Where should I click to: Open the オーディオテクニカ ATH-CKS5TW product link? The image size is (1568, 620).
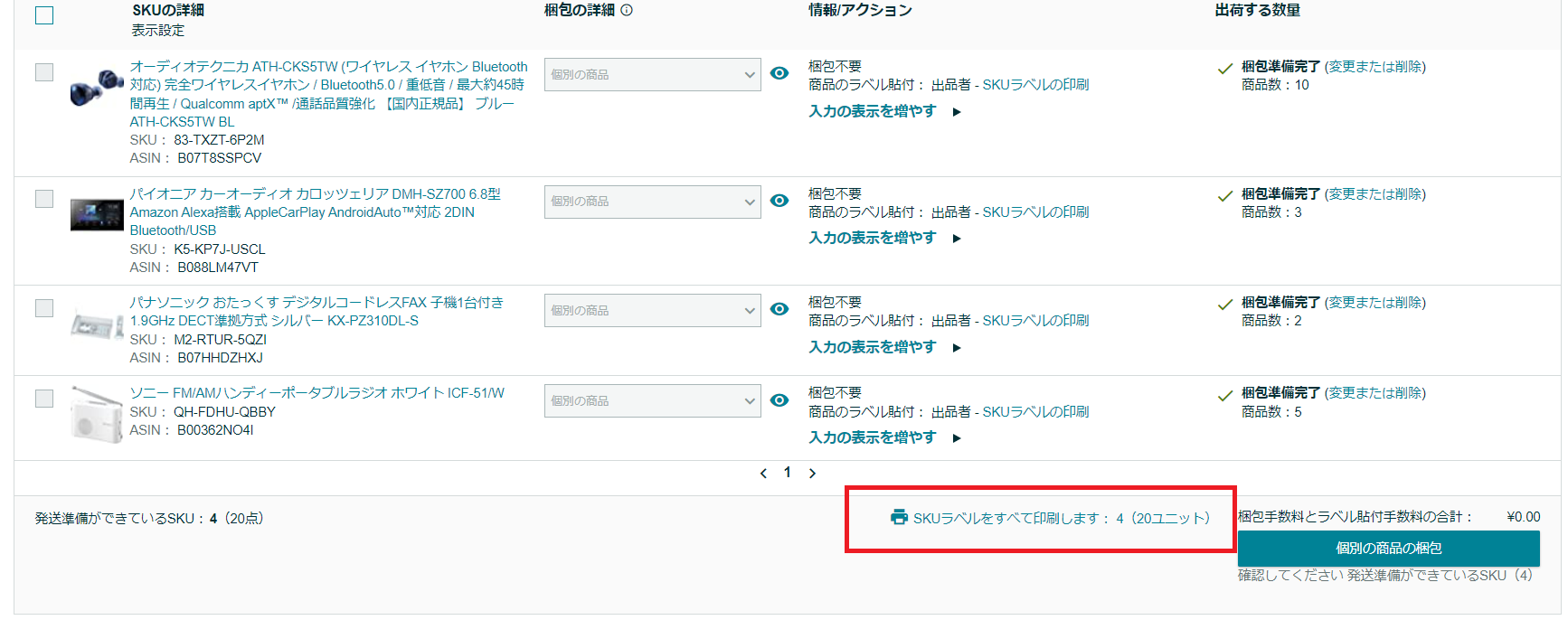pyautogui.click(x=329, y=94)
